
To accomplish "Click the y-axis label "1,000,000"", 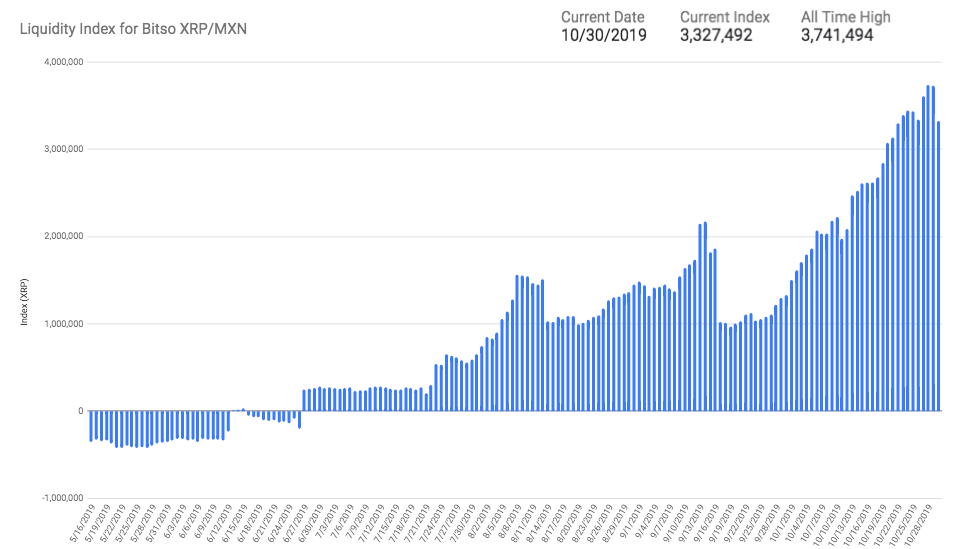I will pyautogui.click(x=64, y=324).
